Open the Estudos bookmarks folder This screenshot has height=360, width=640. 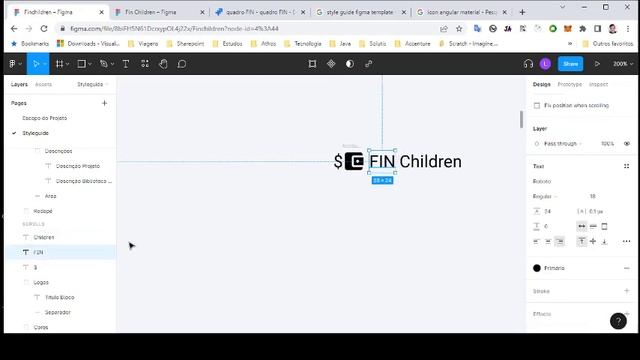click(x=228, y=43)
